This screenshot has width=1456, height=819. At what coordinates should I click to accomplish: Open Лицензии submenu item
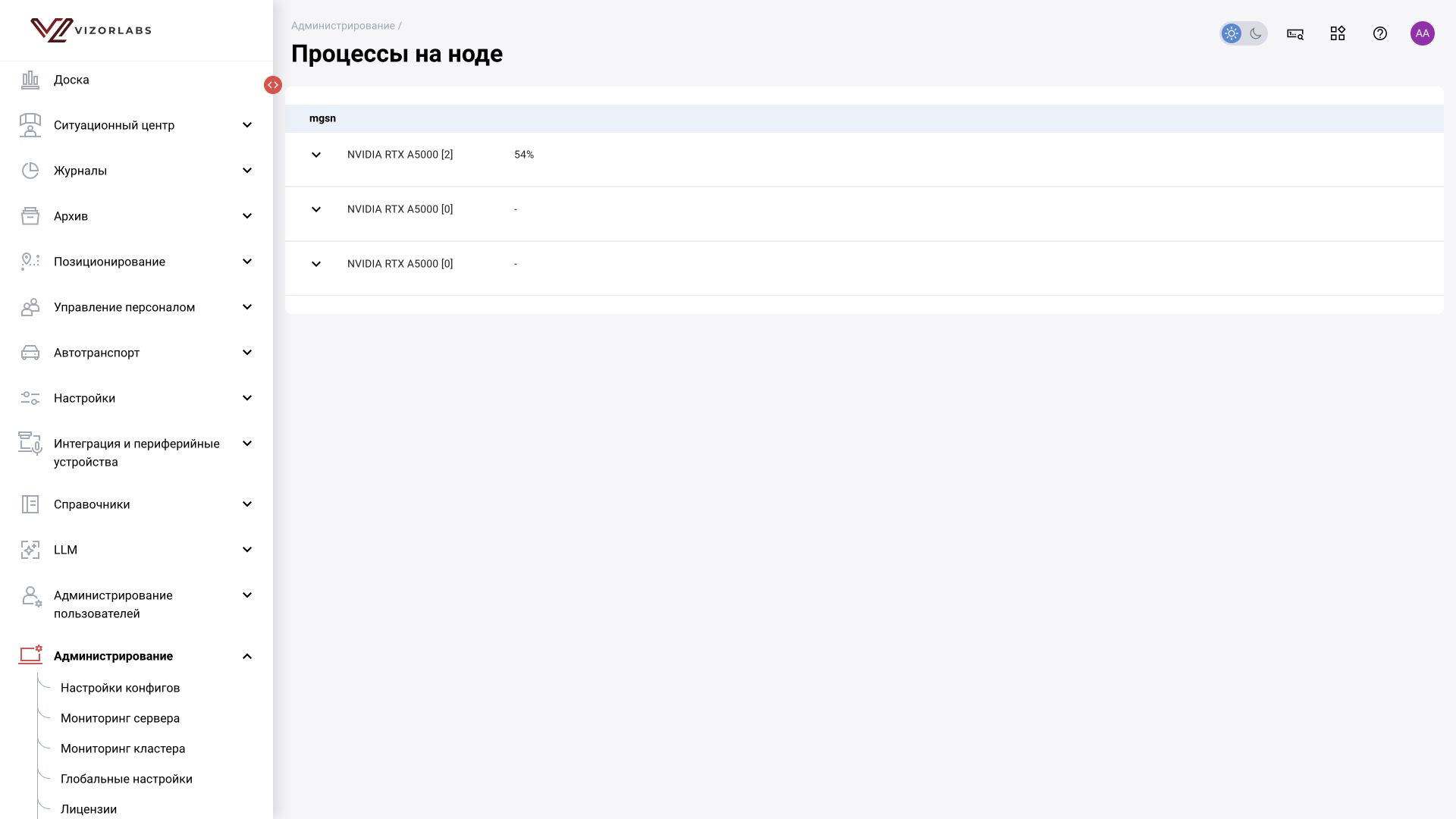coord(89,809)
